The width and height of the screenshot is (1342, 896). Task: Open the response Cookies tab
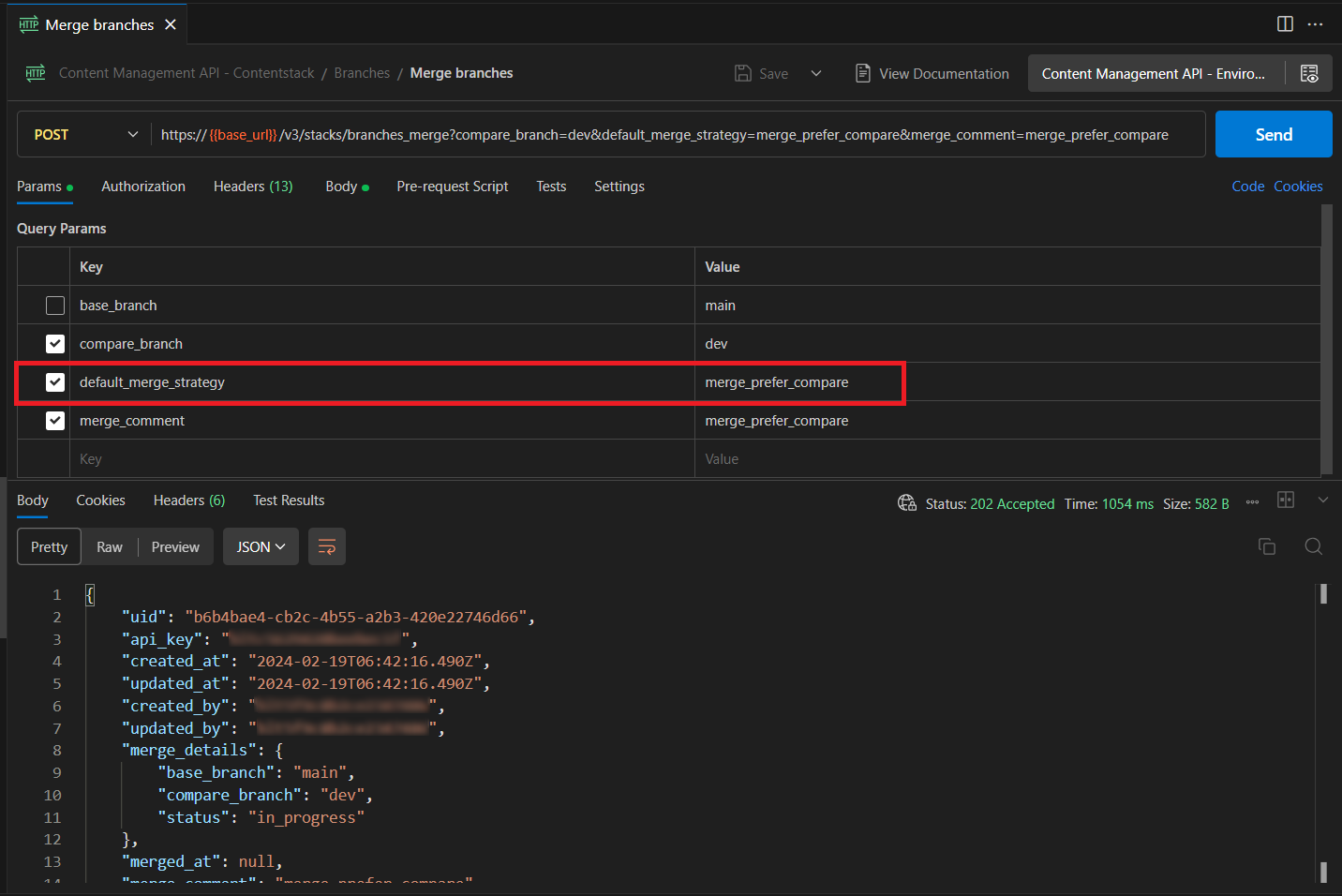[100, 500]
